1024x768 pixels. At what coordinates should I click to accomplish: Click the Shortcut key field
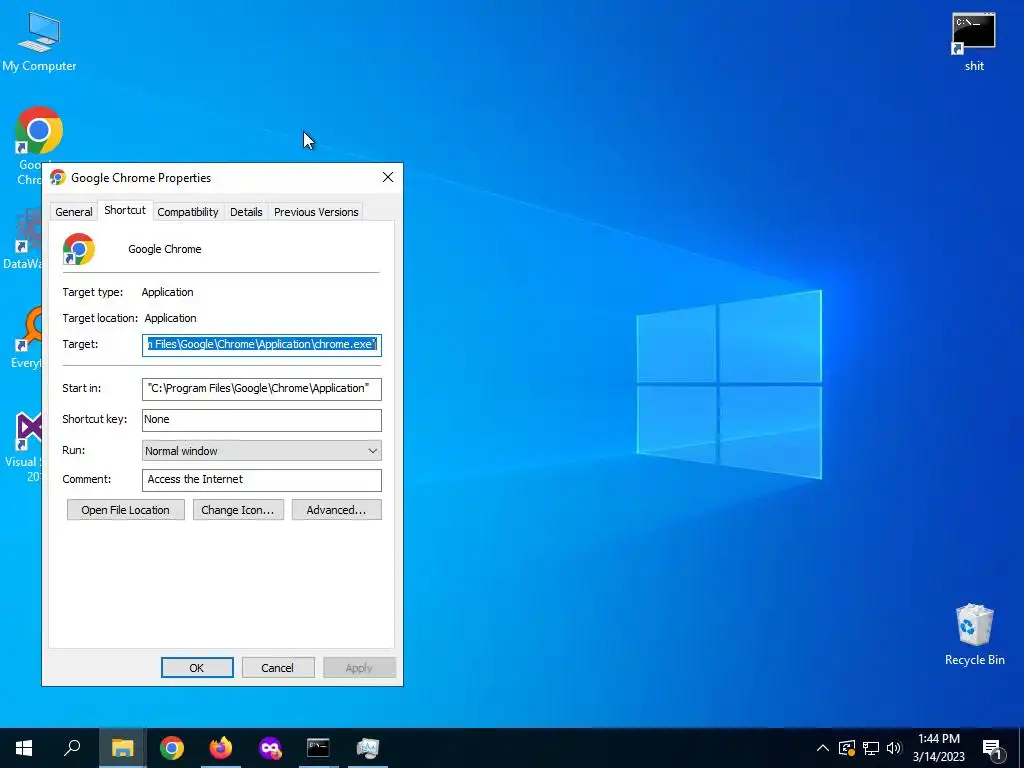click(261, 420)
